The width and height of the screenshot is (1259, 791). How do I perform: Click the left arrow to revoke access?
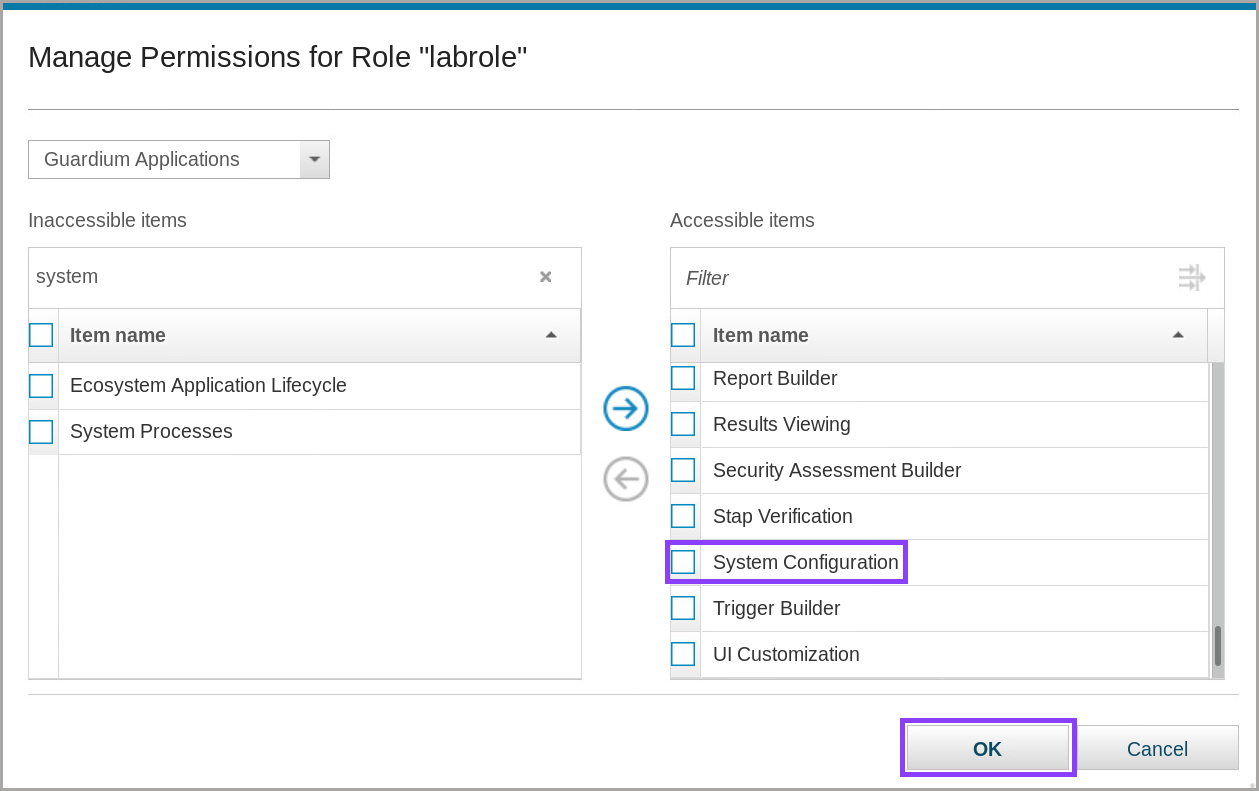coord(626,479)
